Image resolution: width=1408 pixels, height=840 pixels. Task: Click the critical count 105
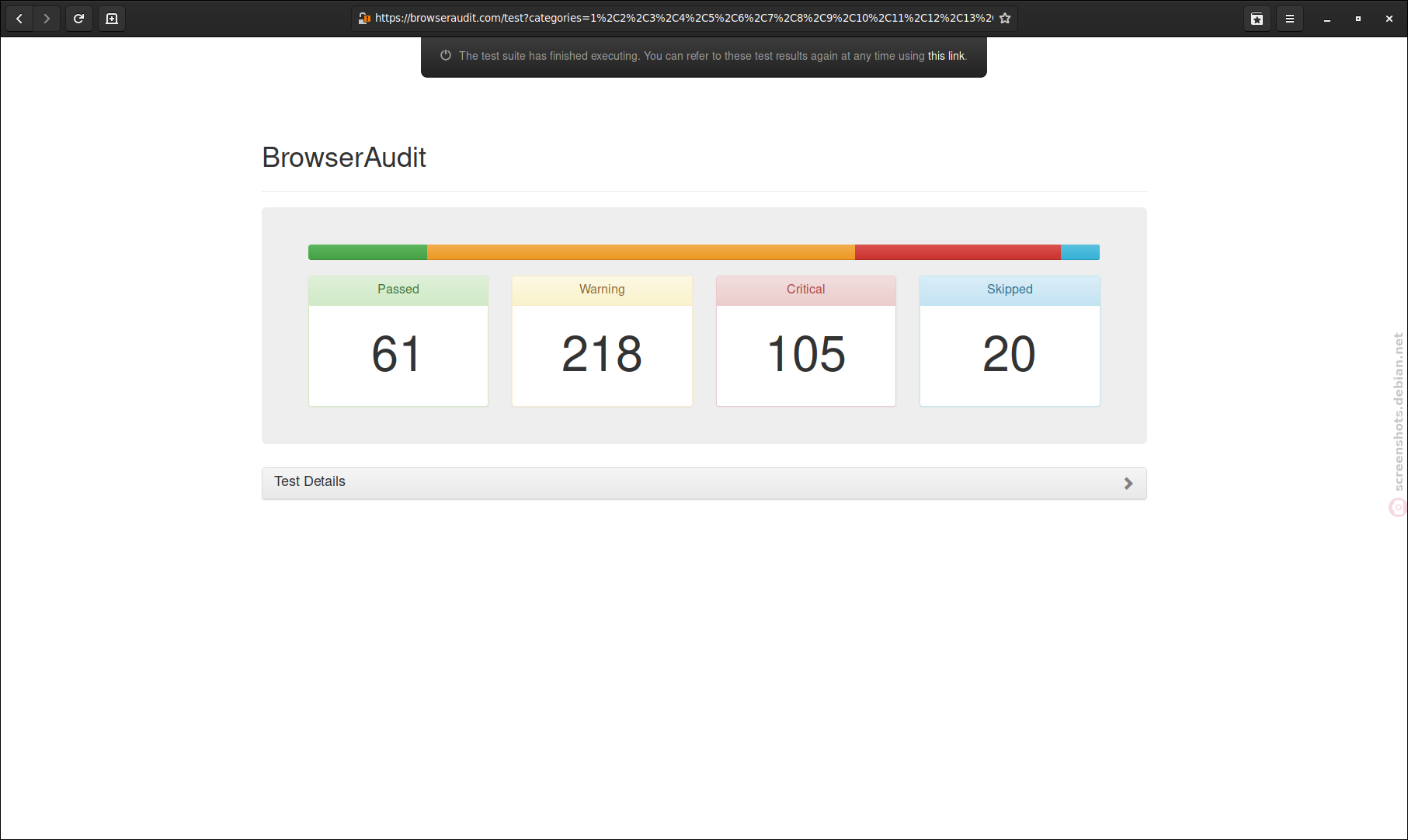(x=806, y=354)
